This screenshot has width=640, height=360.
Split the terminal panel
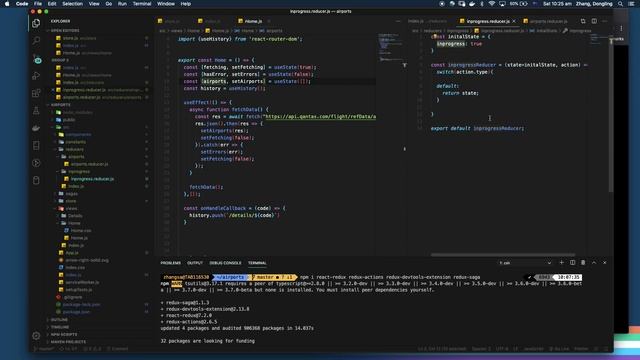point(572,263)
